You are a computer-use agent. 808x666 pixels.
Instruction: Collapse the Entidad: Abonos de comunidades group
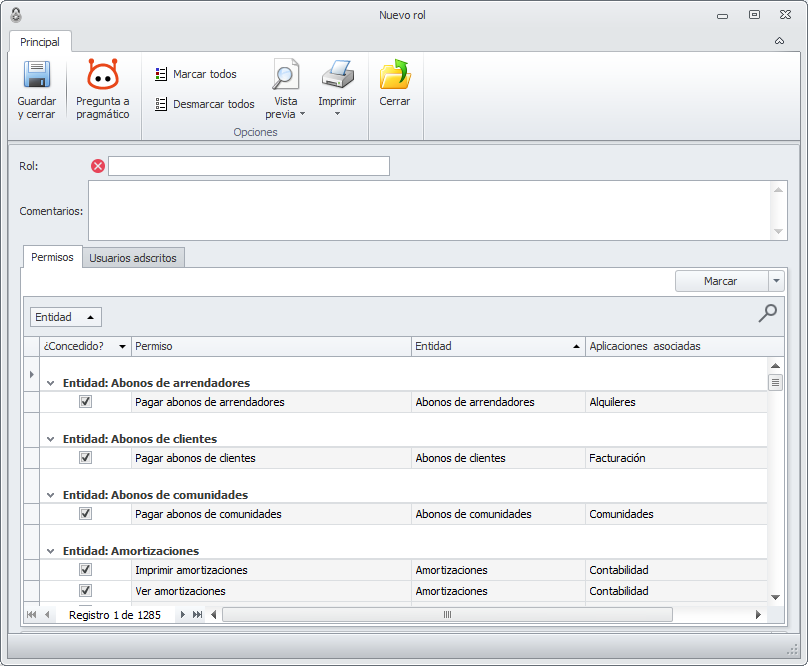point(50,495)
